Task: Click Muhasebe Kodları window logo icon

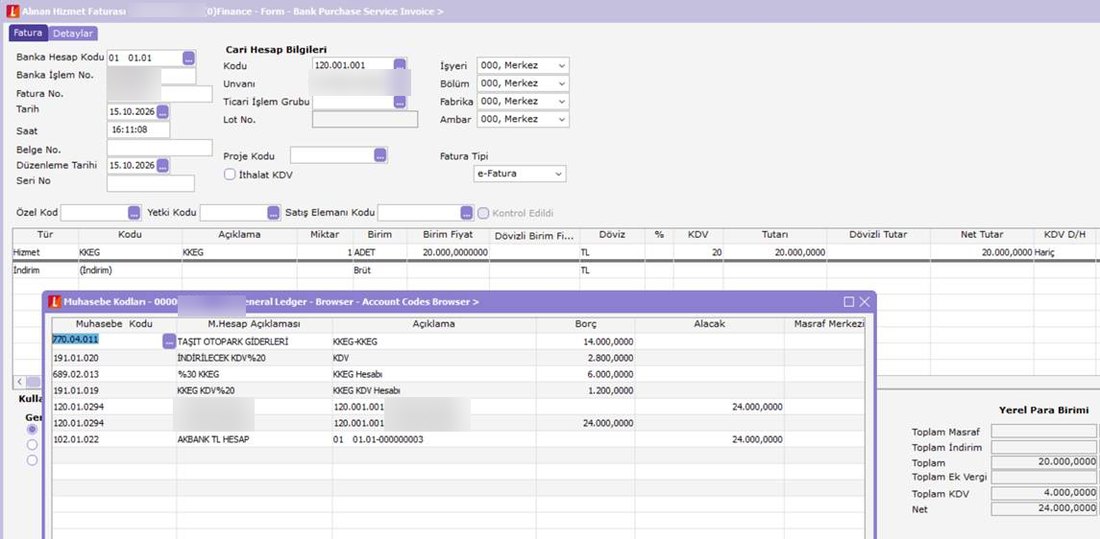Action: [x=55, y=302]
